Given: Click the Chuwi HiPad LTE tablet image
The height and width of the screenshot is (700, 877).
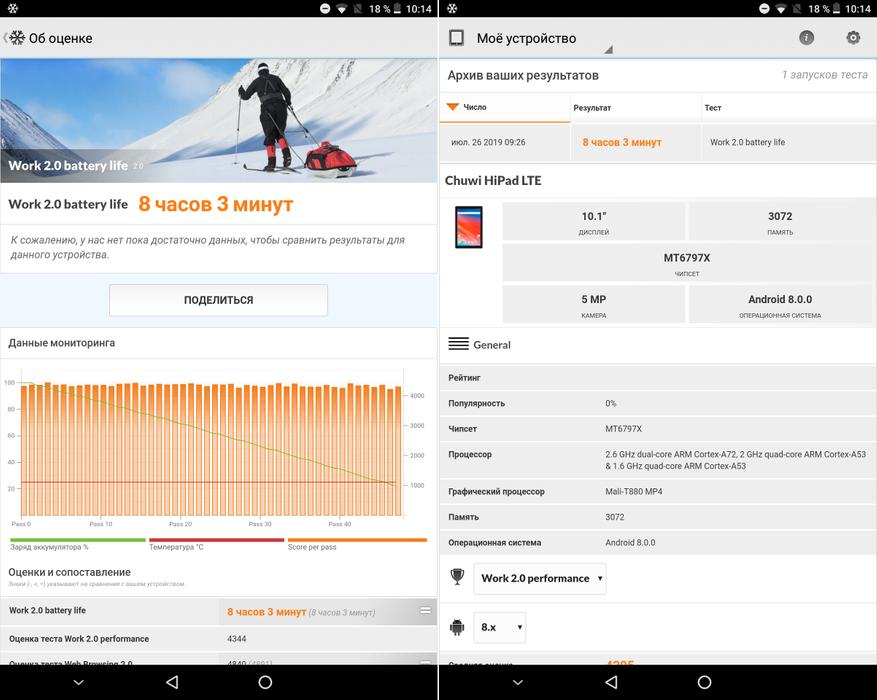Looking at the screenshot, I should (x=468, y=227).
